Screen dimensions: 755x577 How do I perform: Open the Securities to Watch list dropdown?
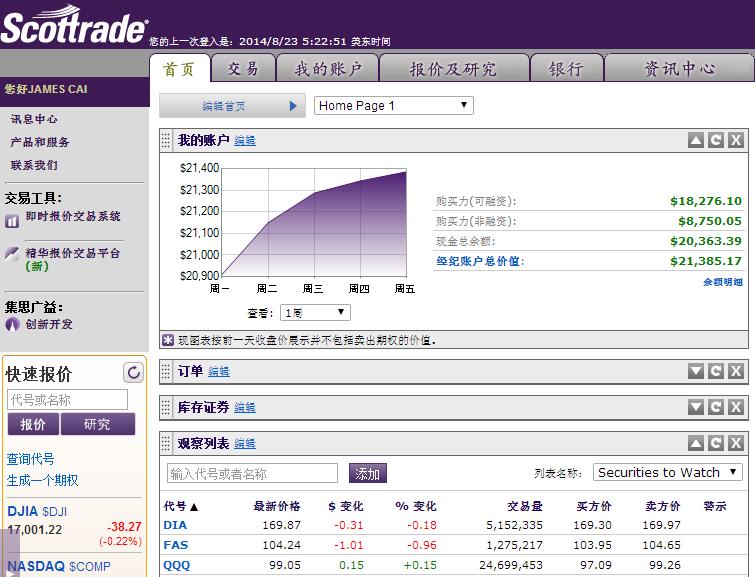tap(667, 472)
